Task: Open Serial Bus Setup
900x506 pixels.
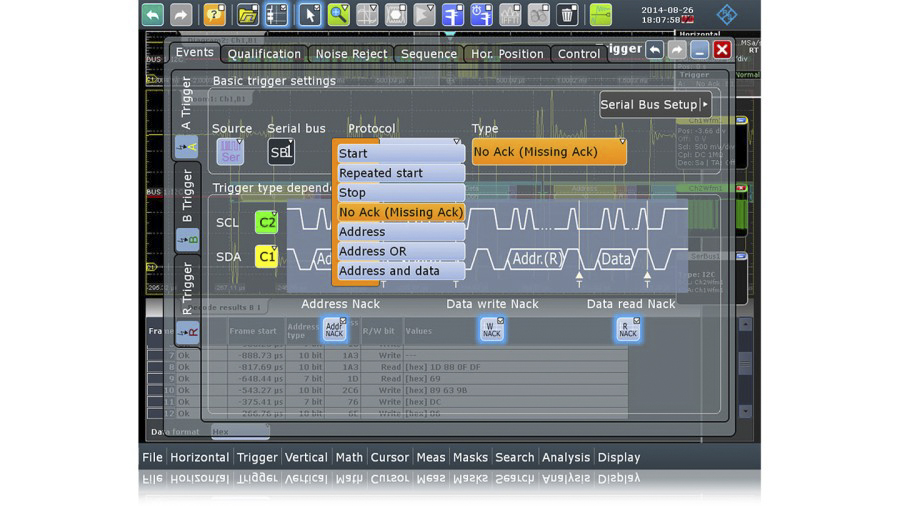Action: coord(654,104)
